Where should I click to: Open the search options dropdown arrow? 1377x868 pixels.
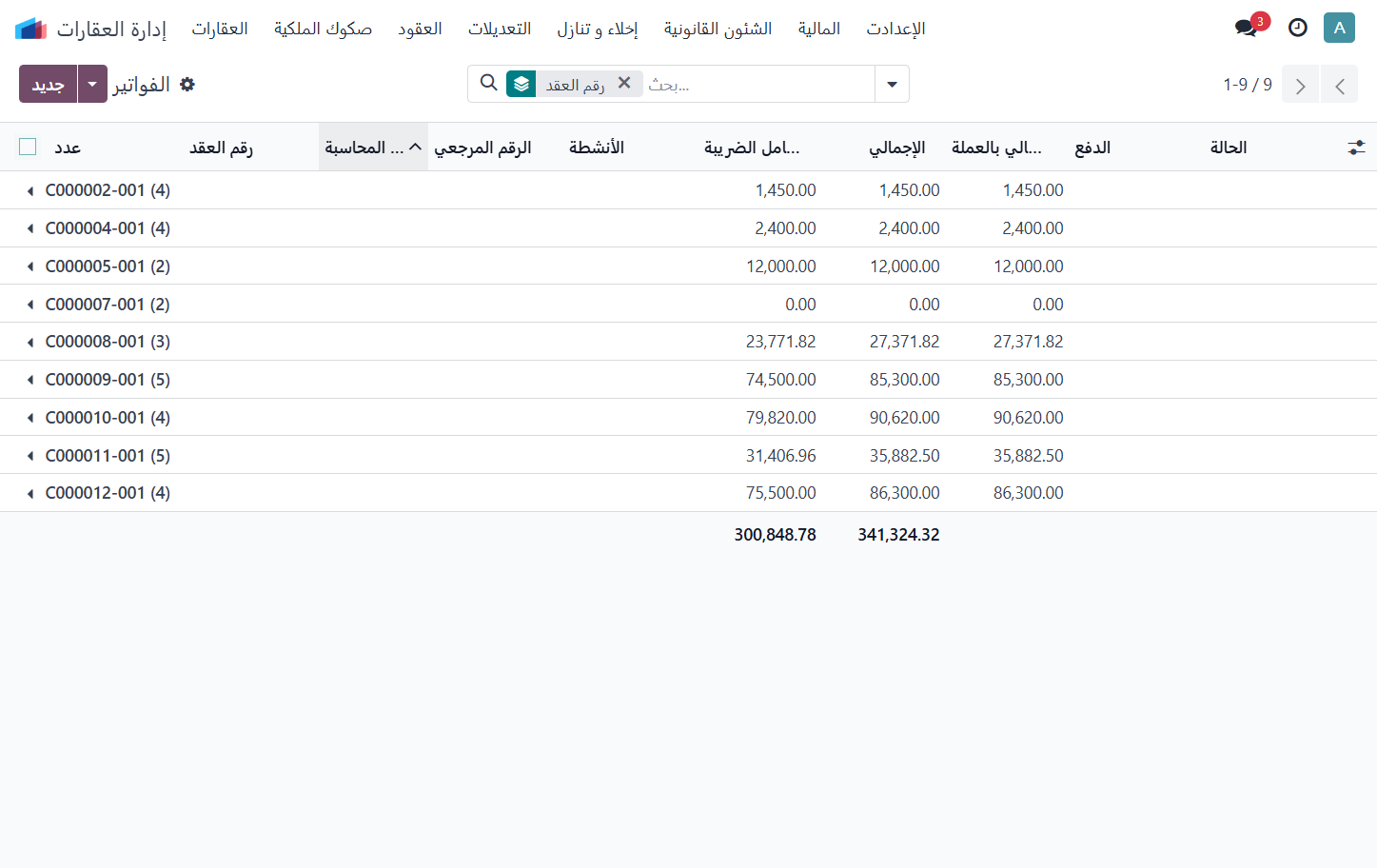pyautogui.click(x=892, y=84)
